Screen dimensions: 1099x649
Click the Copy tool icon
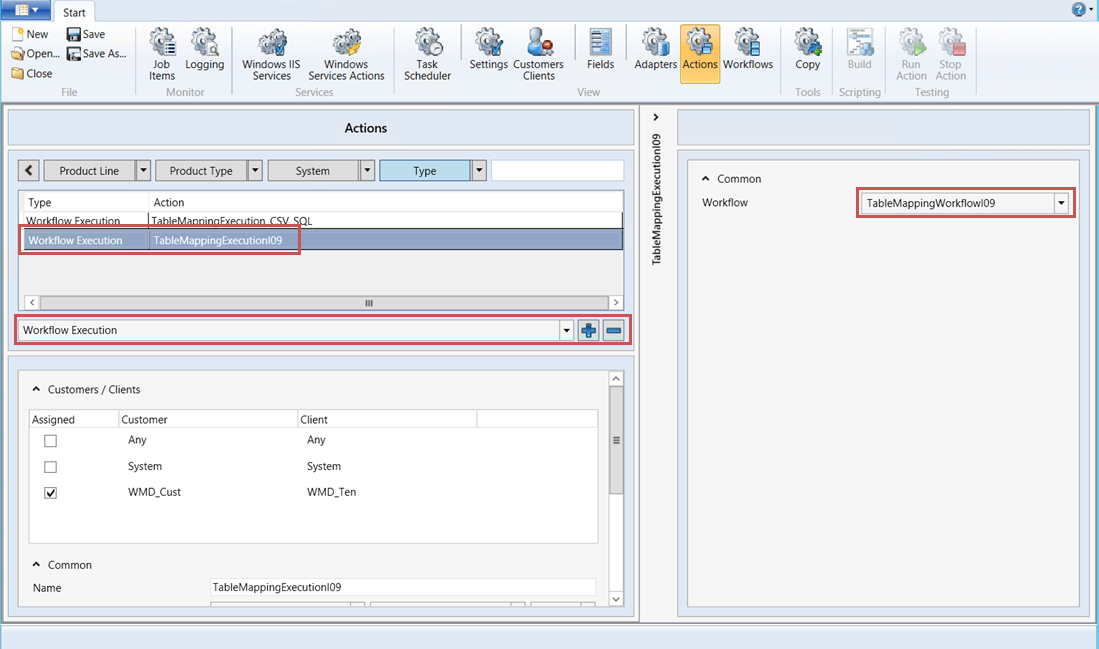tap(807, 52)
